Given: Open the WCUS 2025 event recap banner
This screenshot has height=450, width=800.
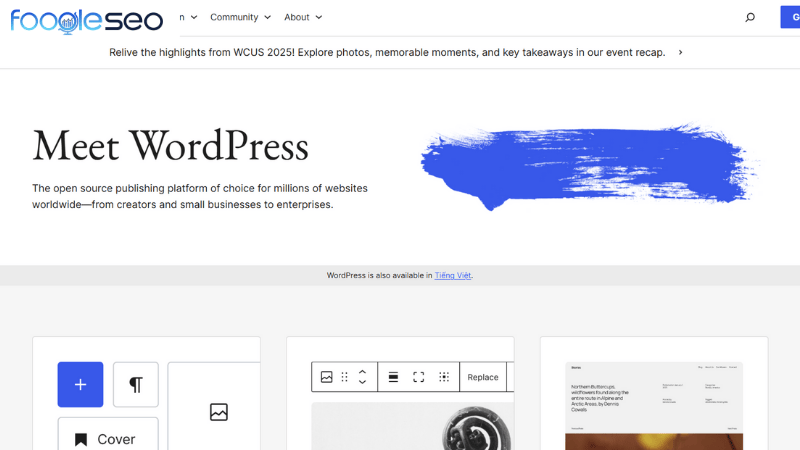Looking at the screenshot, I should pos(387,53).
